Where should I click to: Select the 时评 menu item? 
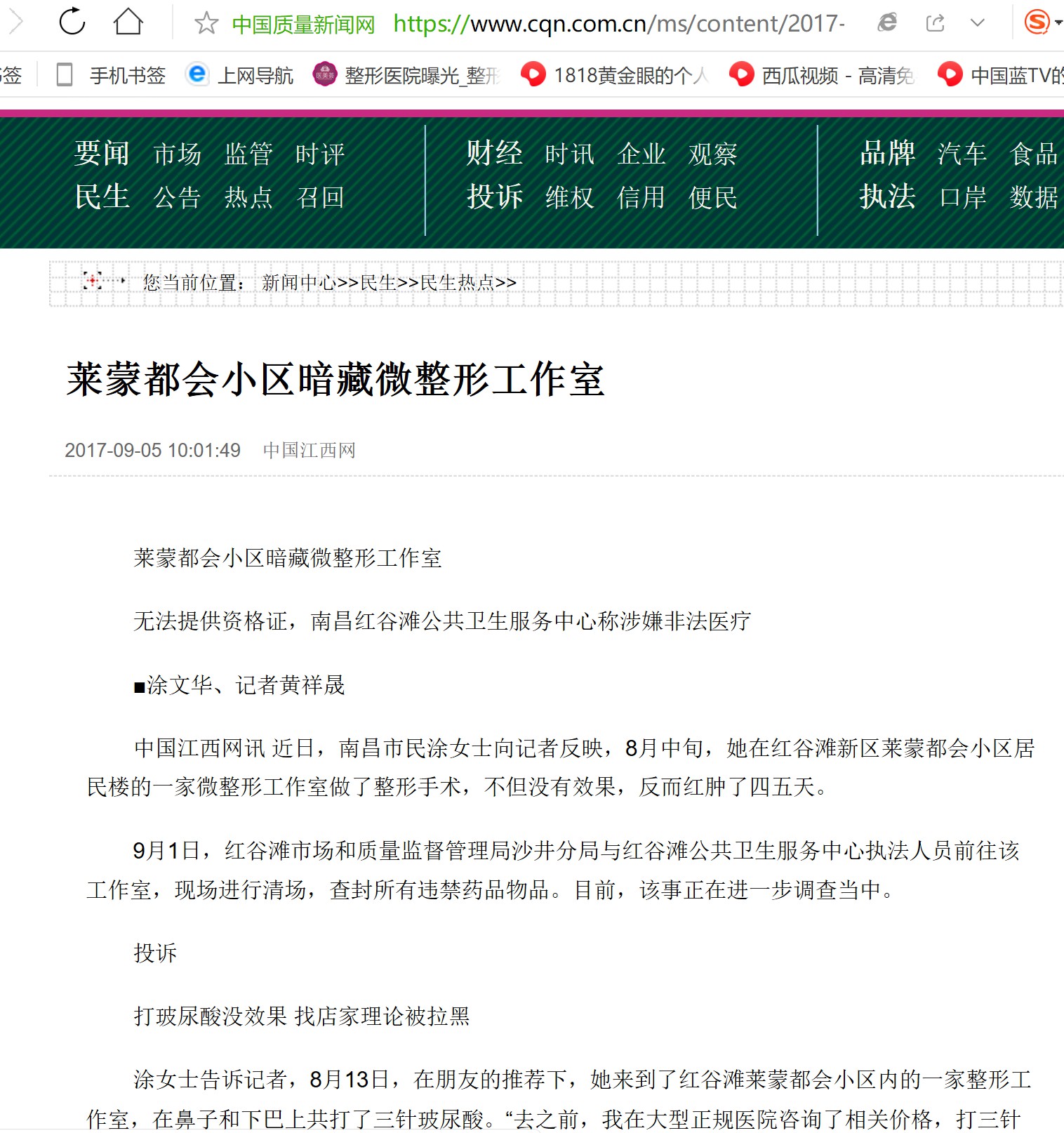pos(320,154)
